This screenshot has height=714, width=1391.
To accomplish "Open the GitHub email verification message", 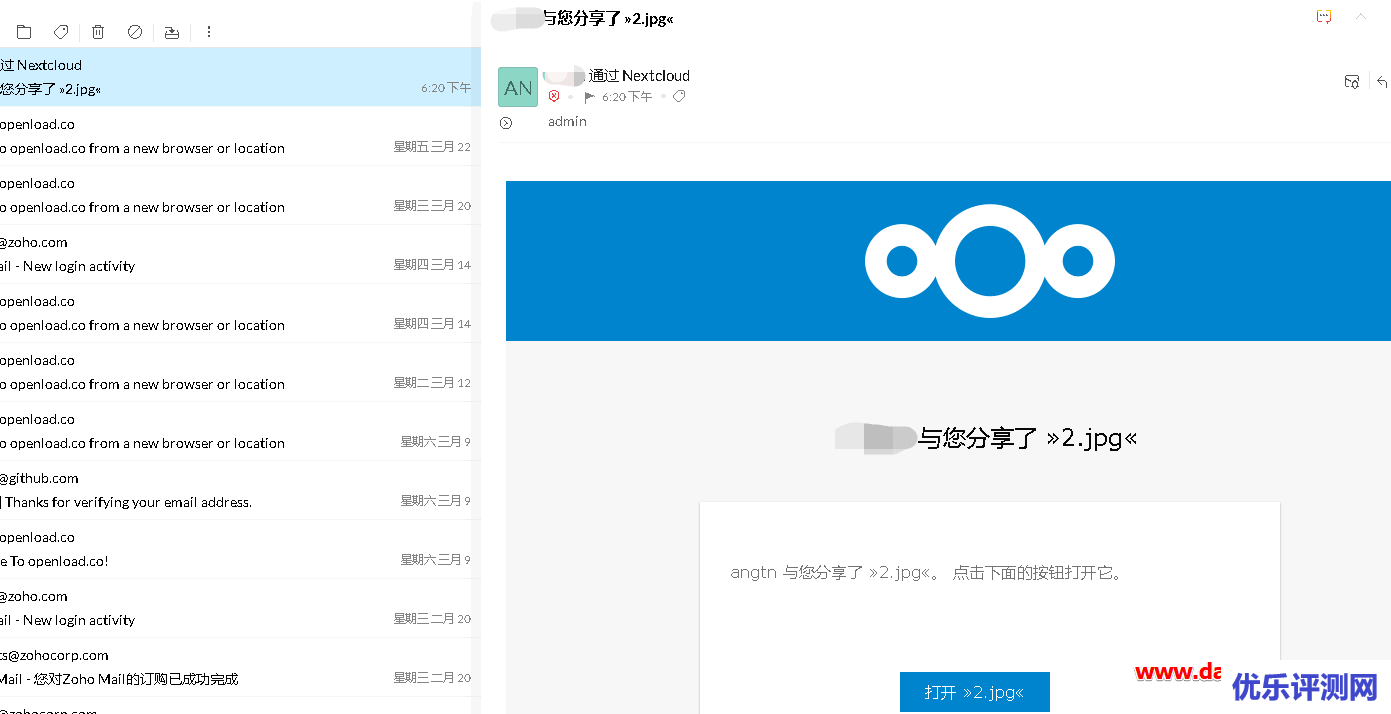I will pos(200,490).
